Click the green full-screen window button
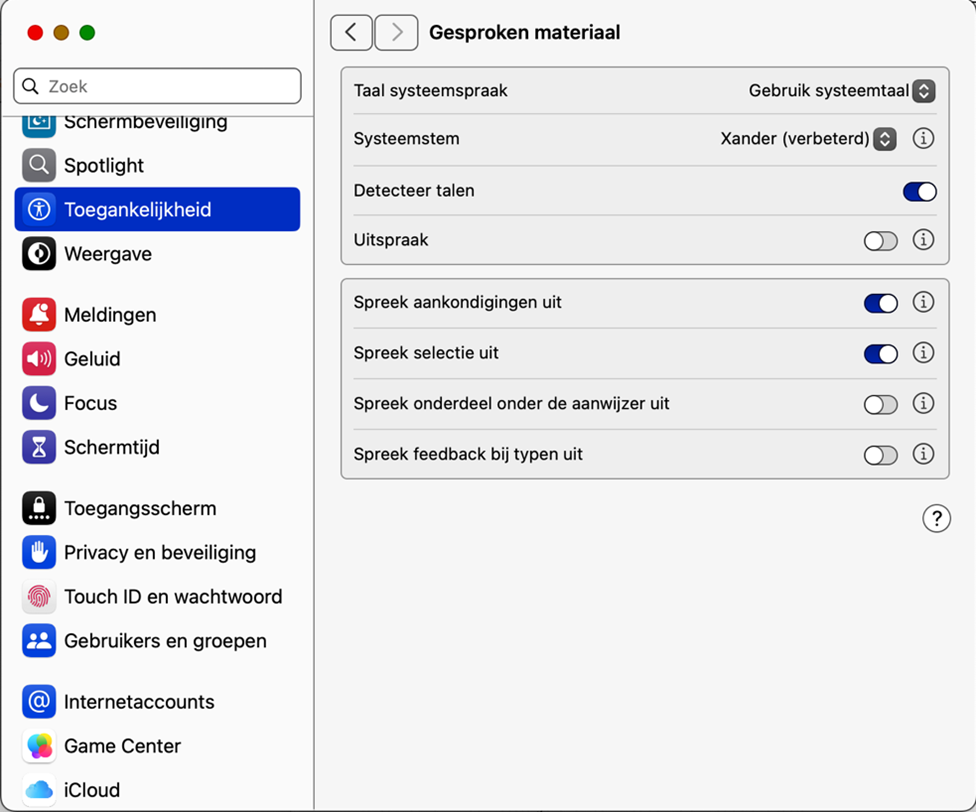976x812 pixels. (x=87, y=32)
